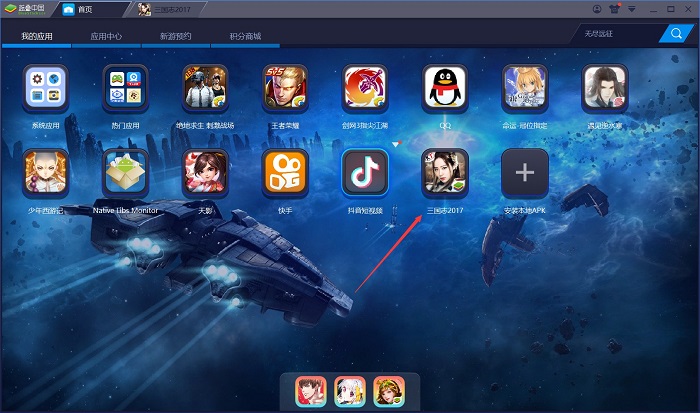The height and width of the screenshot is (413, 700).
Task: Open the first dock game with brown-haired character
Action: point(311,391)
